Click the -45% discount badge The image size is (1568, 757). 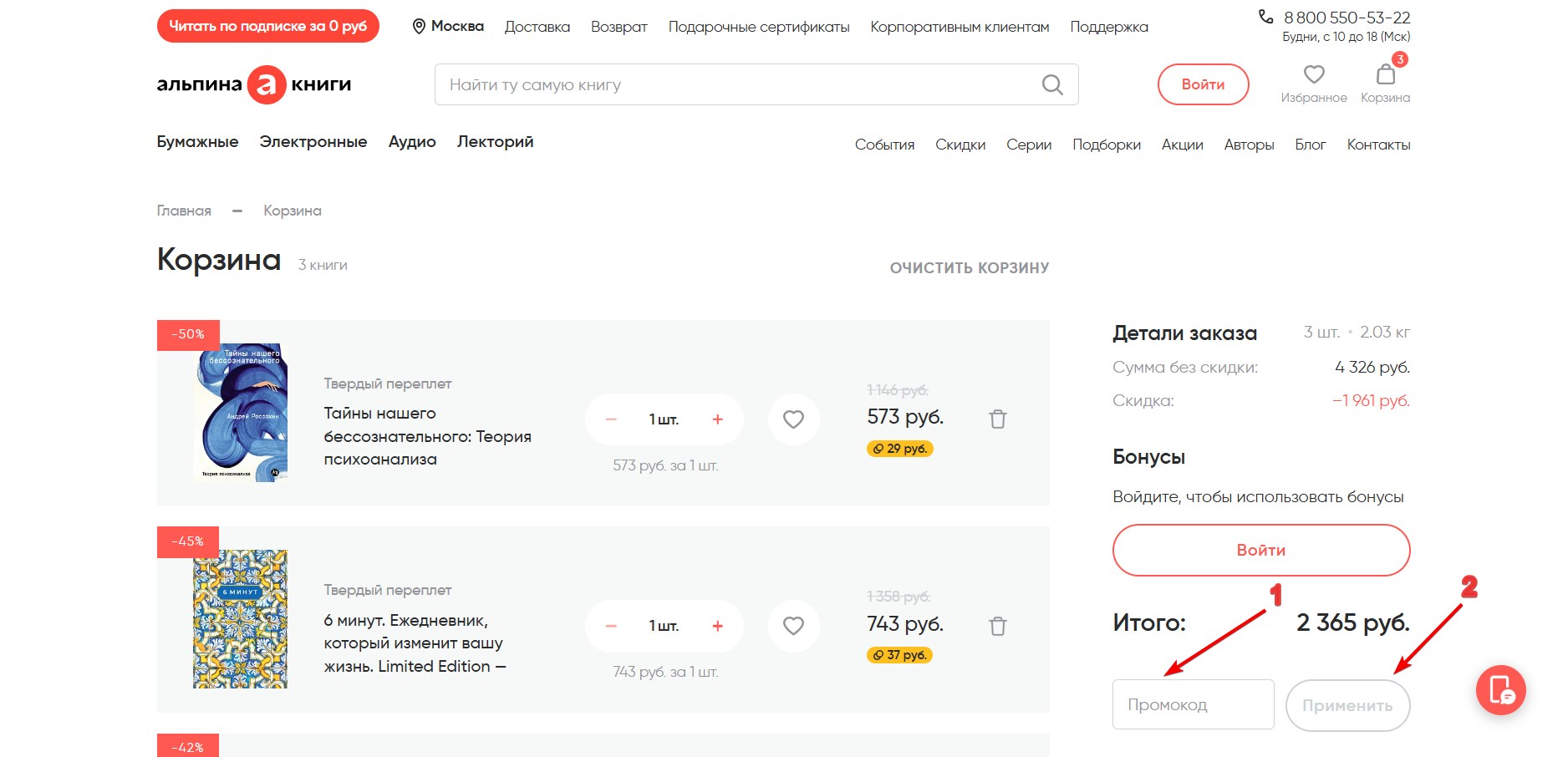(x=188, y=541)
